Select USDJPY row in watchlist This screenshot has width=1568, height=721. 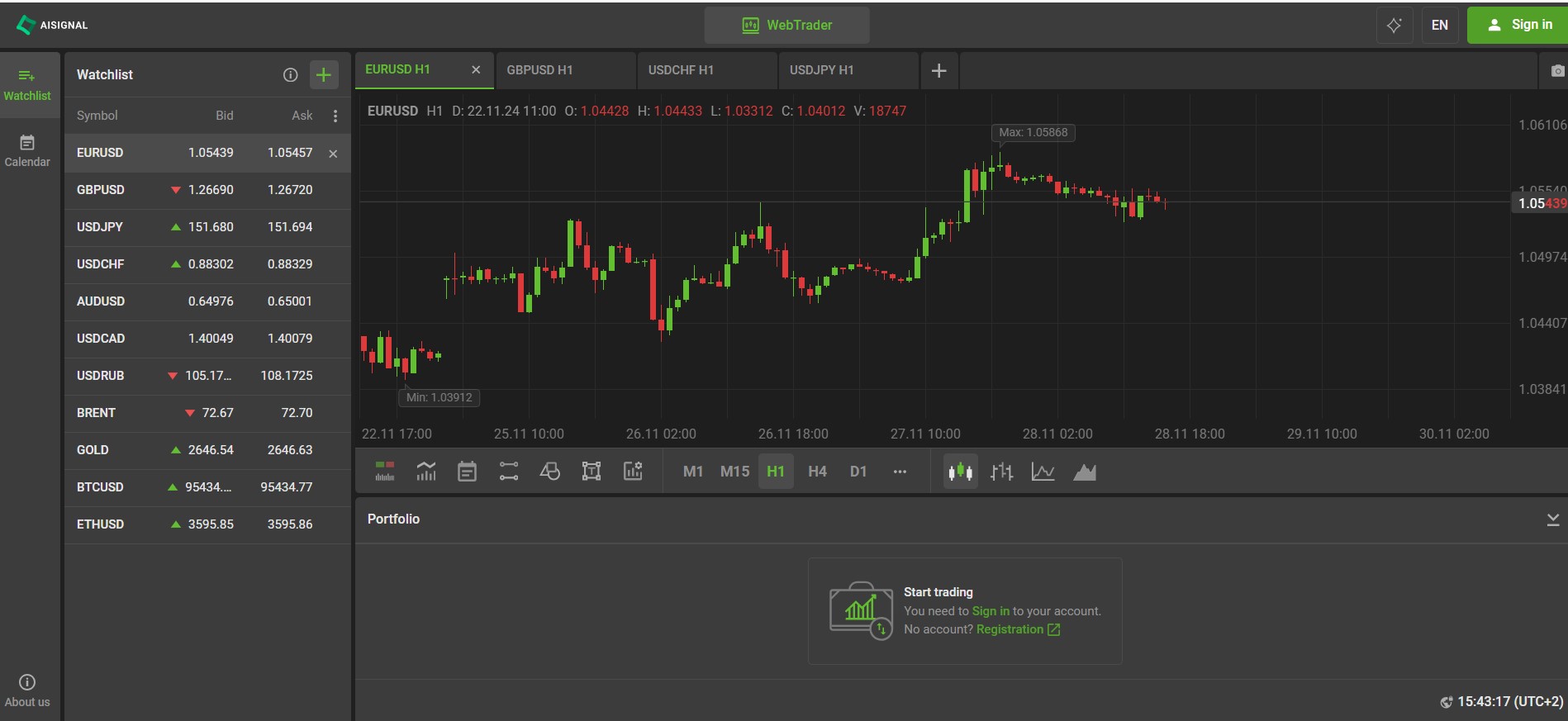click(x=208, y=227)
